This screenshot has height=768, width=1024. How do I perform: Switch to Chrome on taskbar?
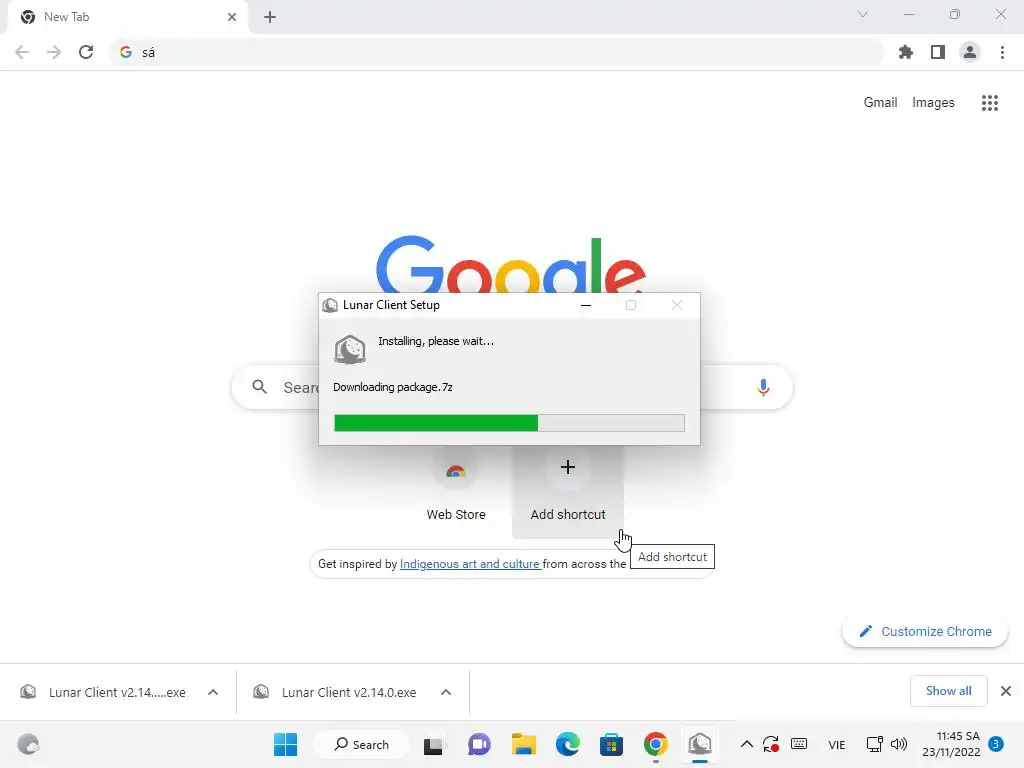[x=656, y=744]
